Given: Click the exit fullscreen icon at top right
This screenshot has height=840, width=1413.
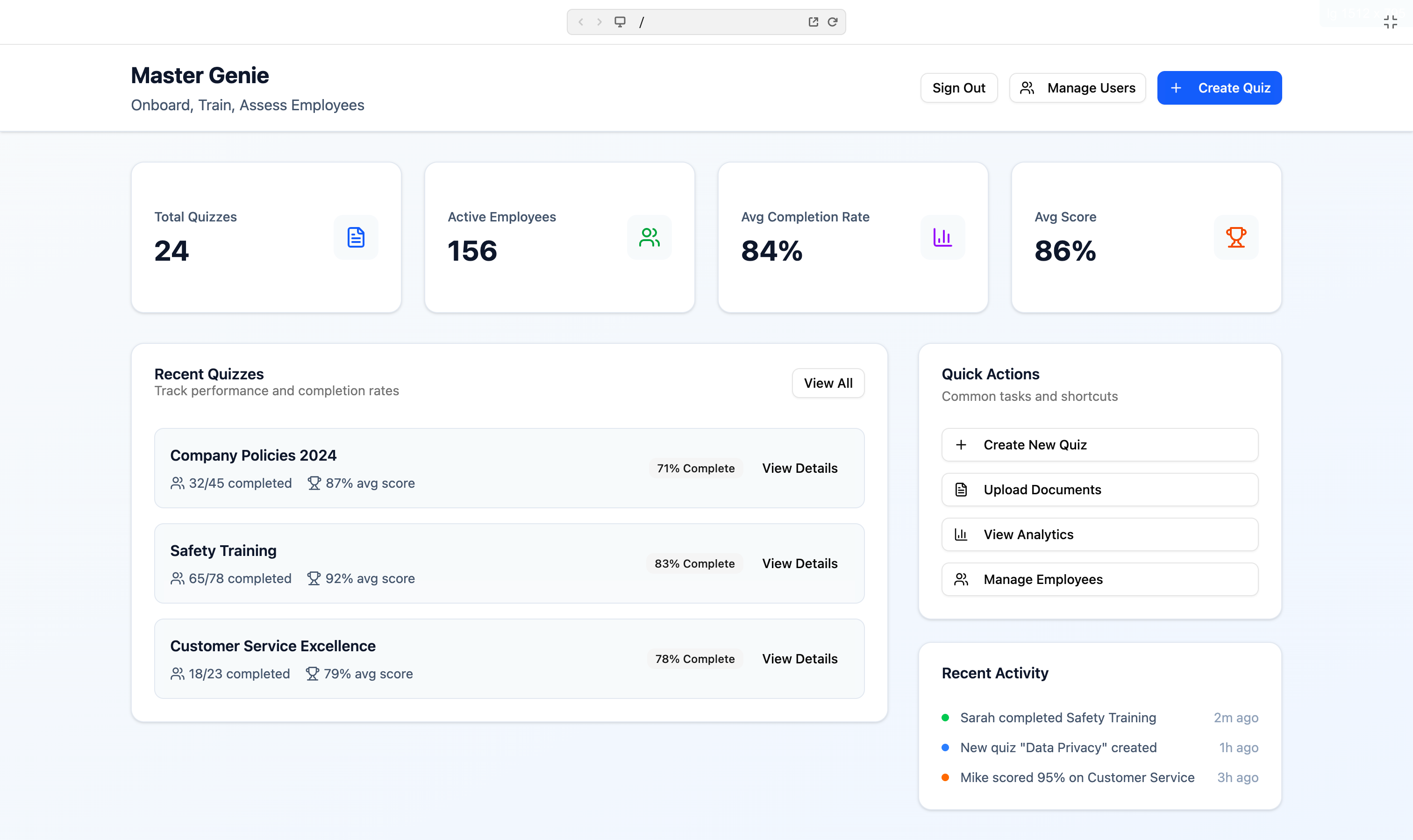Looking at the screenshot, I should coord(1391,21).
